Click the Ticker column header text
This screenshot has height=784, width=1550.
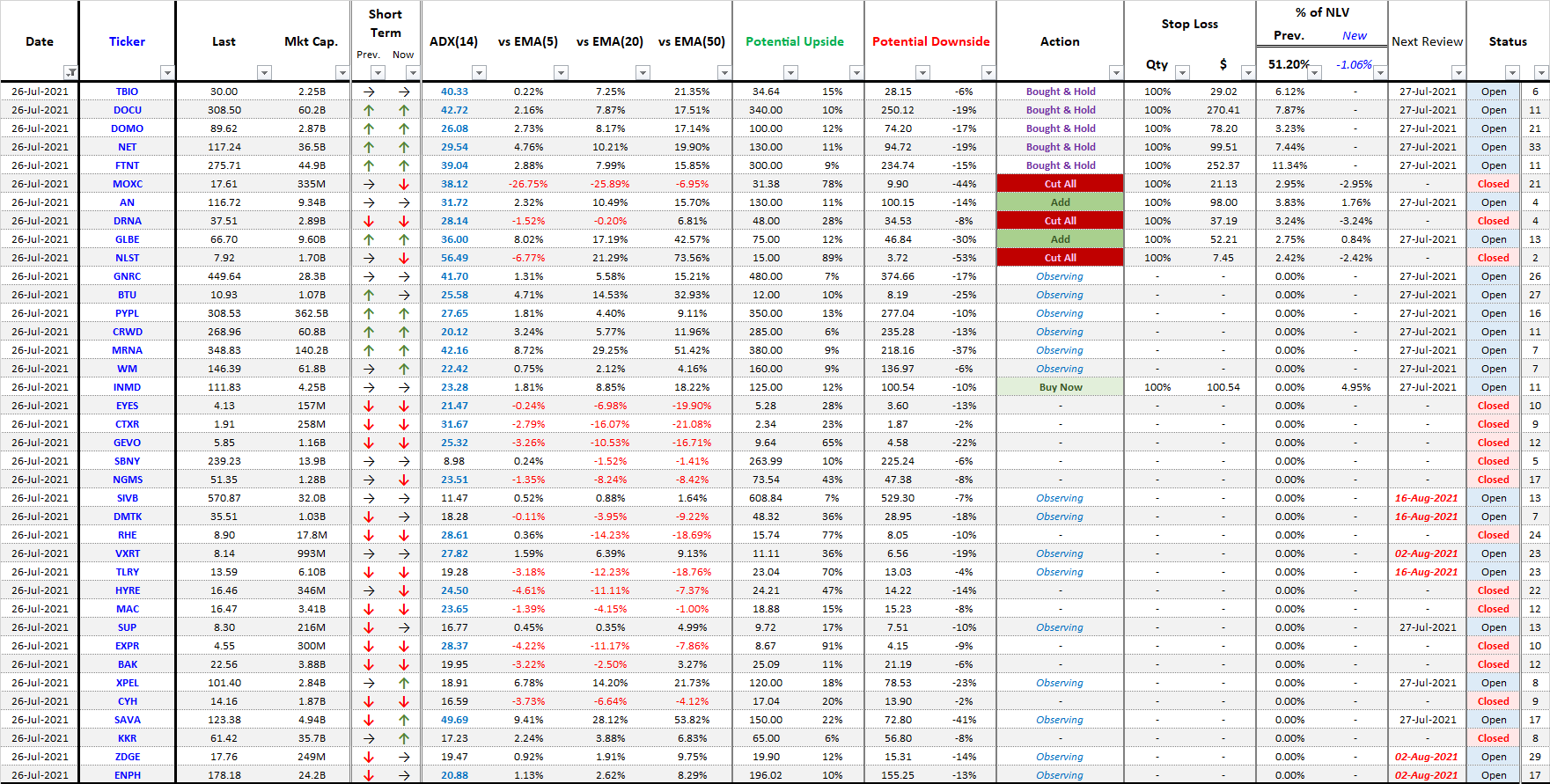coord(127,41)
